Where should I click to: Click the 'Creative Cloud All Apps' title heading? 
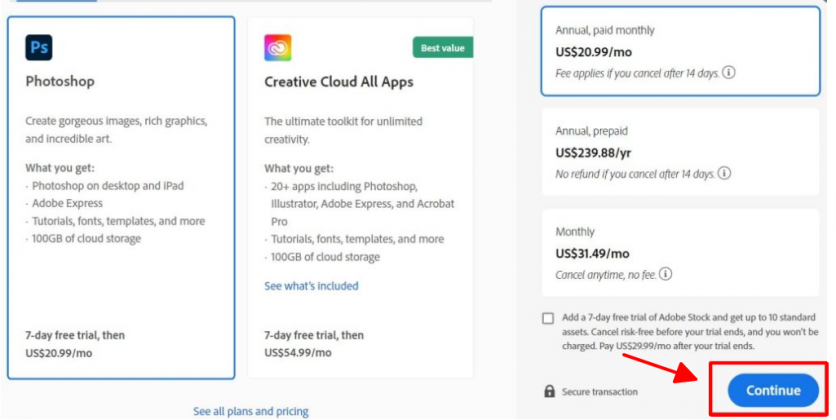click(339, 82)
